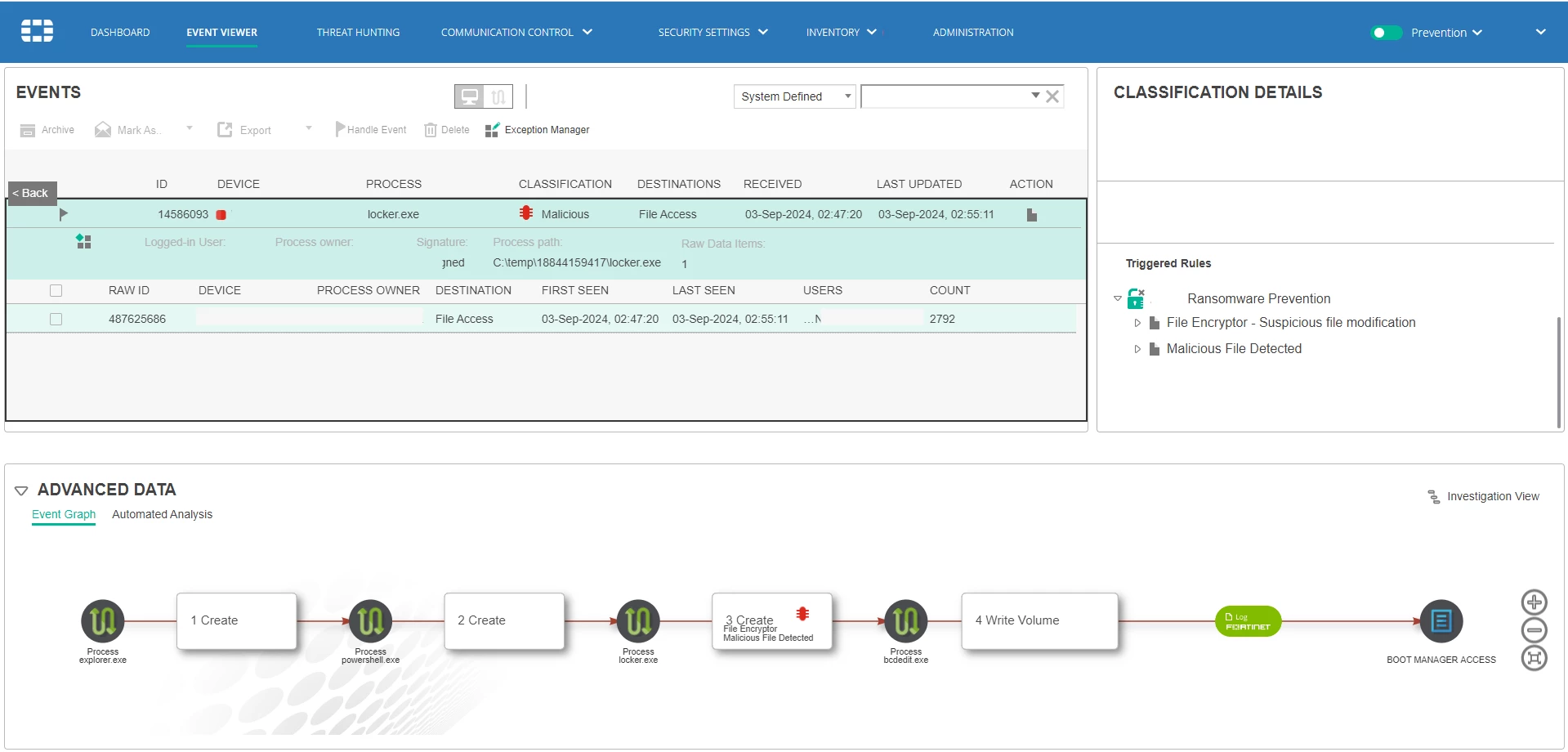
Task: Click the exception squares icon in event details
Action: coord(83,241)
